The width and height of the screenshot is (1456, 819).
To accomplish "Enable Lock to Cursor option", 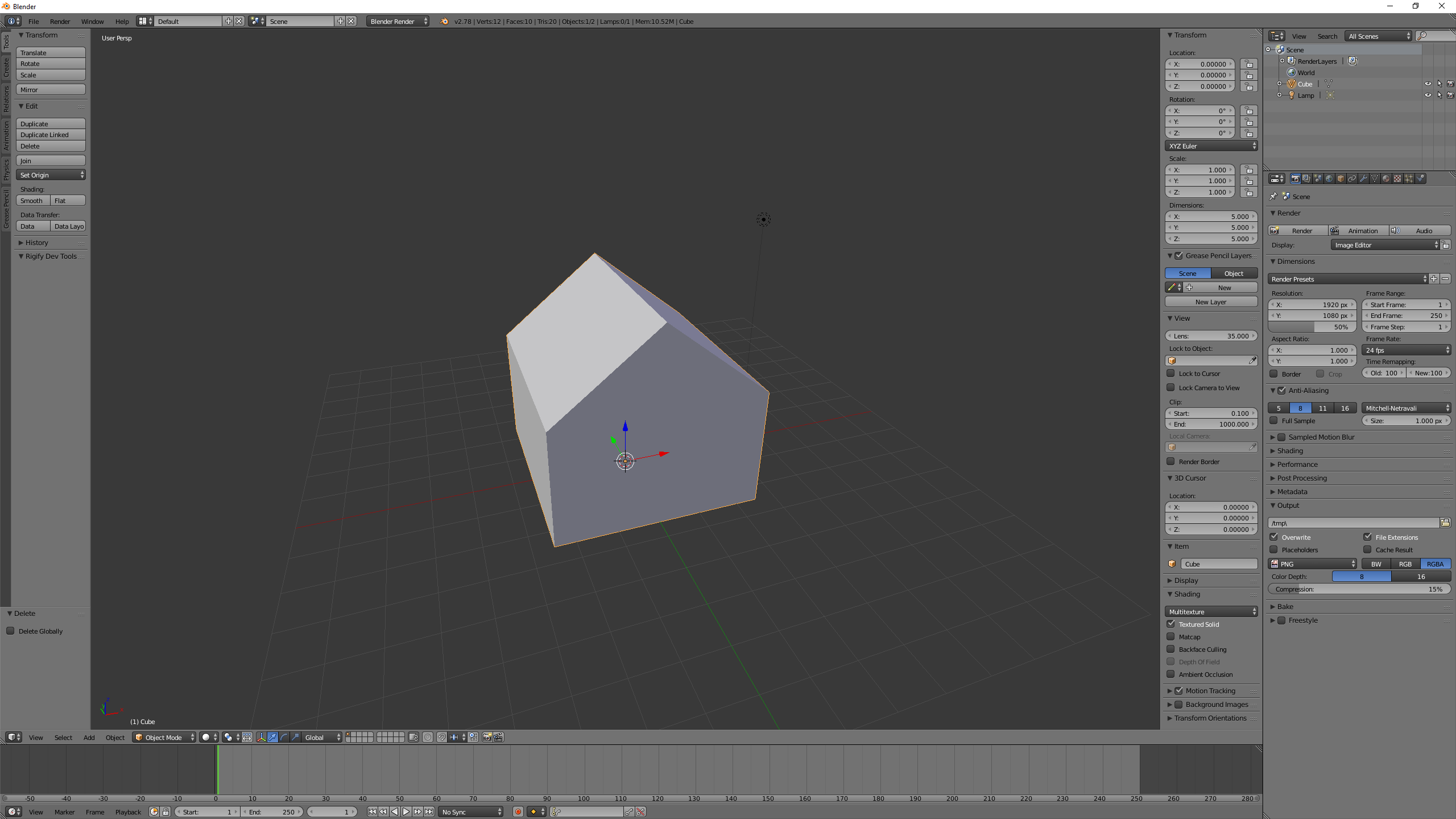I will pos(1170,374).
